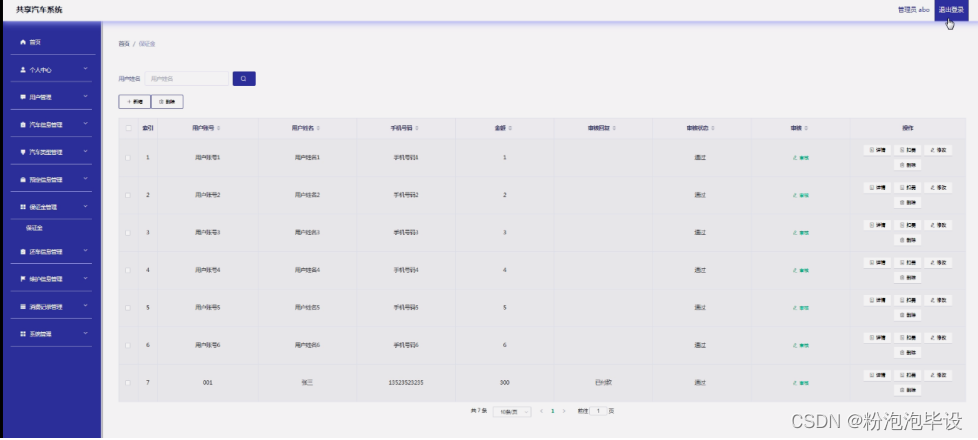Tick checkbox for row 6
The image size is (978, 440).
[x=128, y=345]
